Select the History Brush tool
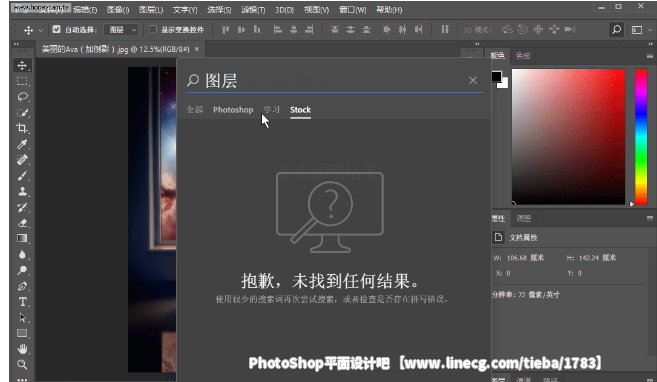 point(22,207)
